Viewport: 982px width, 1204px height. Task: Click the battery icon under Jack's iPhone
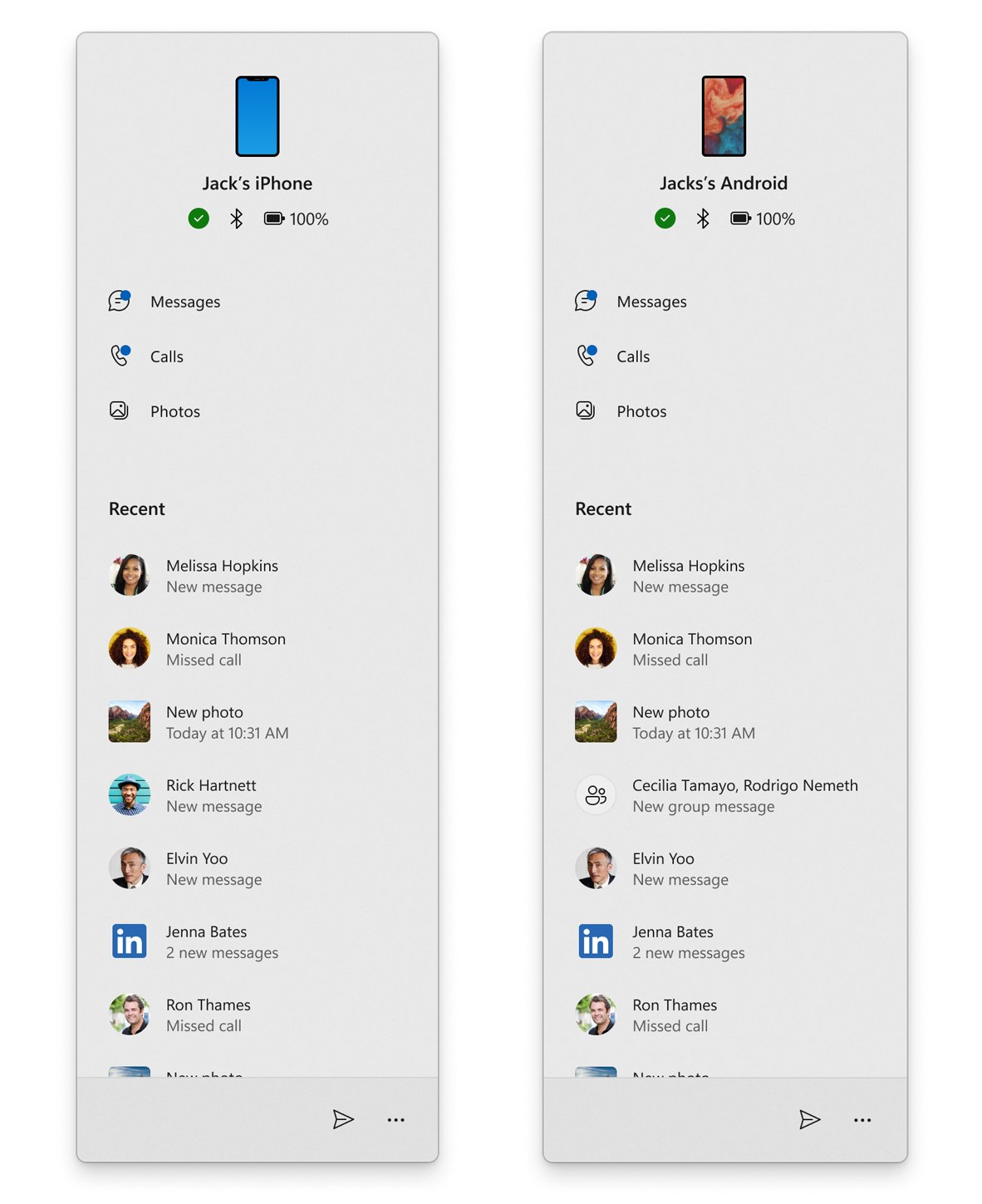coord(274,219)
